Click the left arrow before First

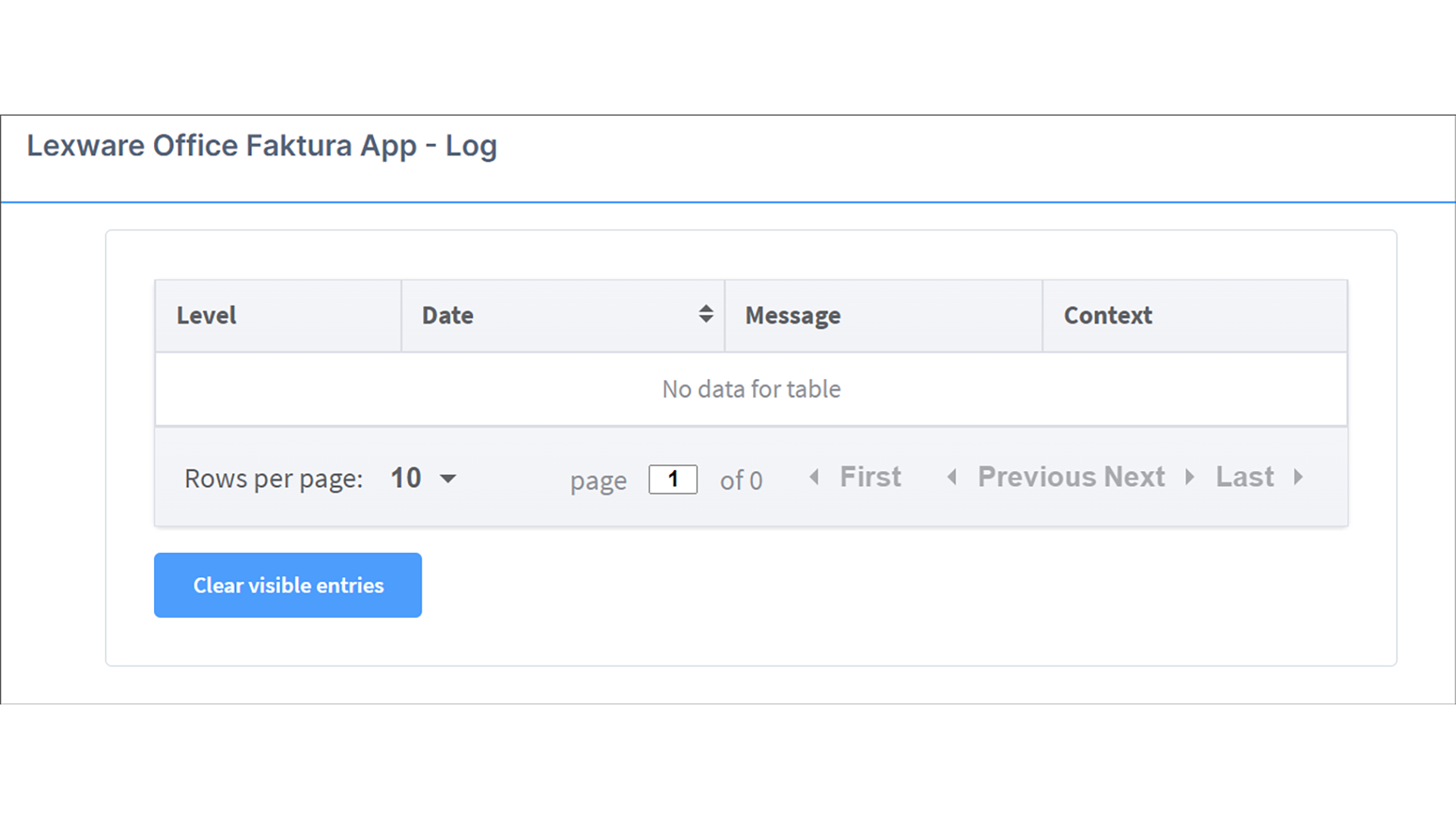pos(814,477)
